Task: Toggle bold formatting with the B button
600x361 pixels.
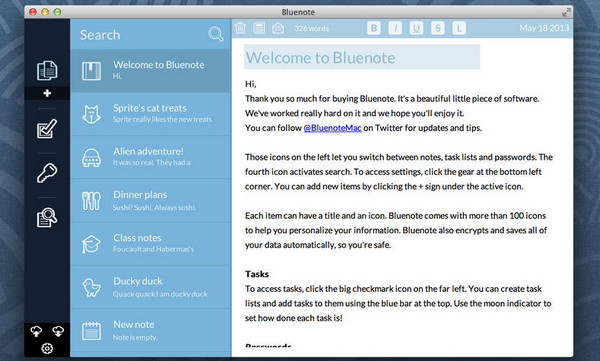Action: 374,28
